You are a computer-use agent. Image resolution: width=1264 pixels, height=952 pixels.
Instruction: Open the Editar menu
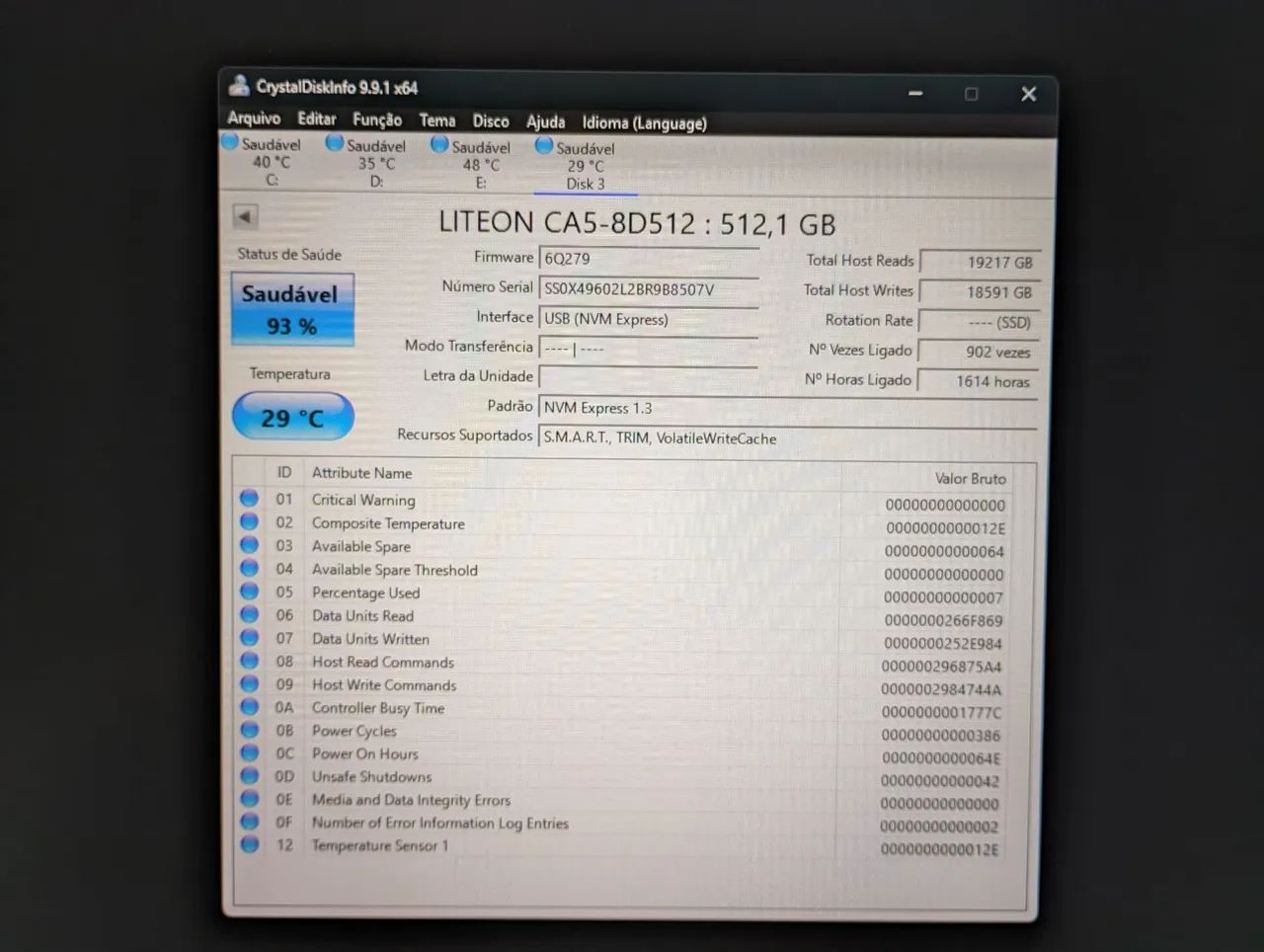[317, 119]
